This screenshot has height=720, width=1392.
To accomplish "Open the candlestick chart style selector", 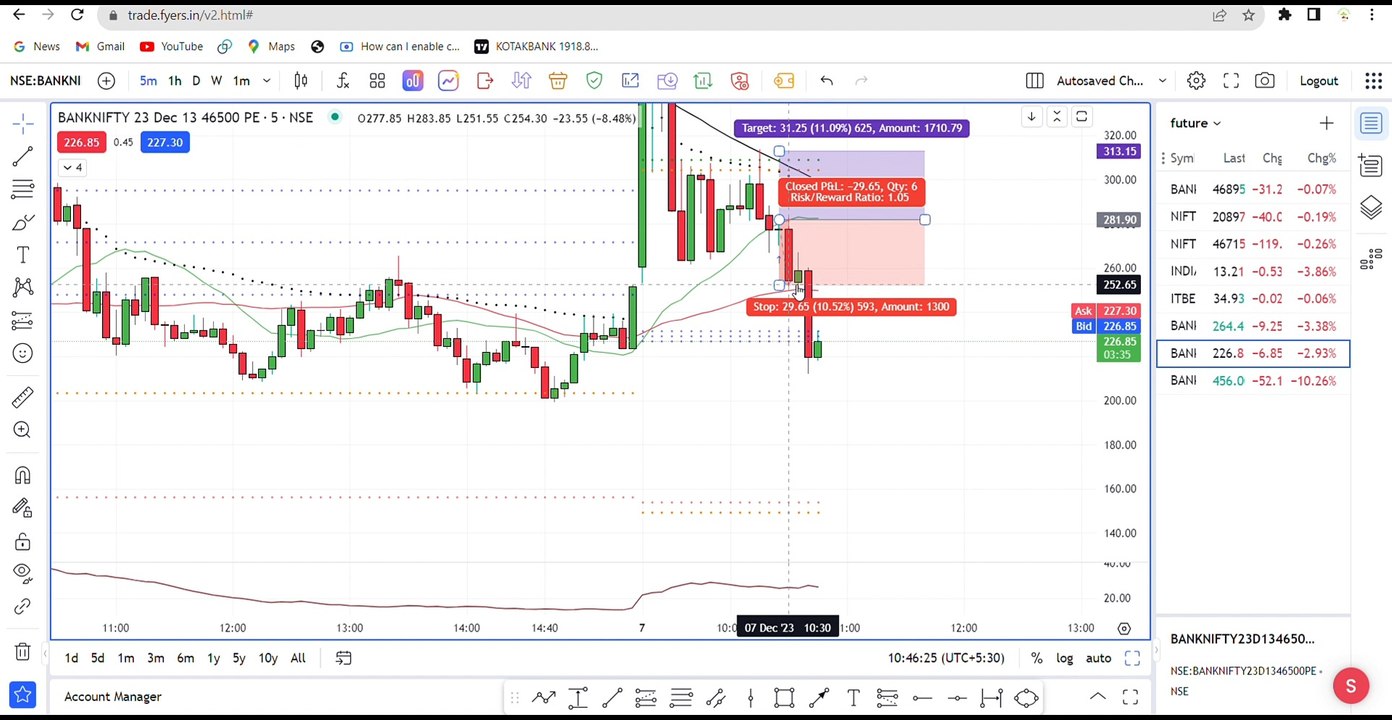I will [x=301, y=81].
